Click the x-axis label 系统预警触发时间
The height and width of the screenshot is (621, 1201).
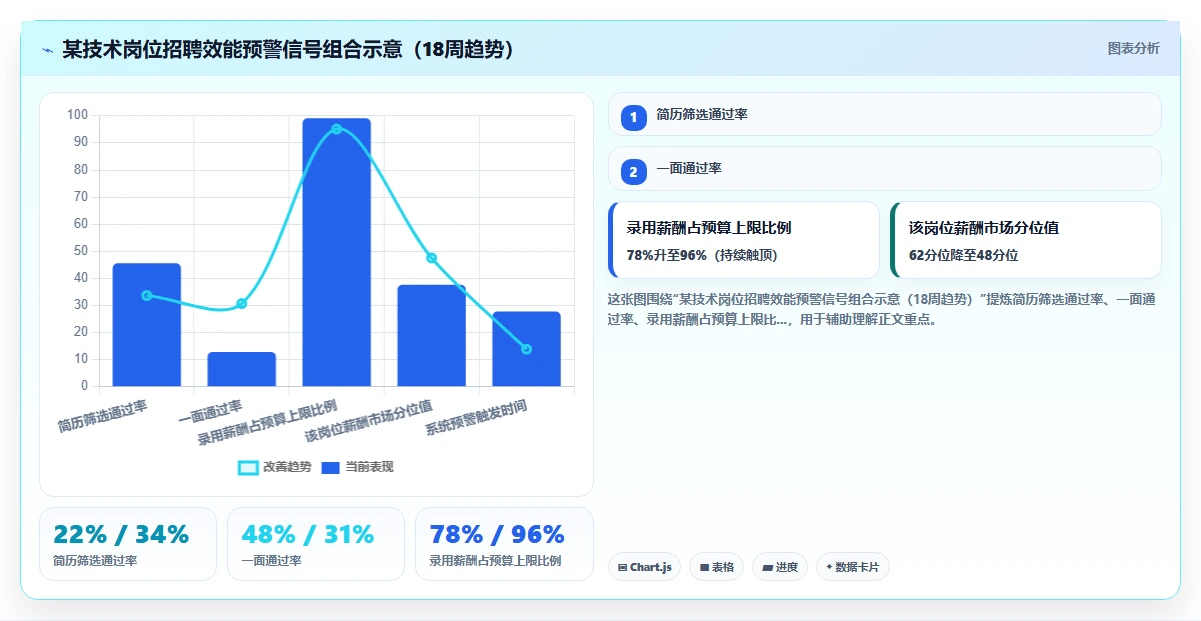476,417
